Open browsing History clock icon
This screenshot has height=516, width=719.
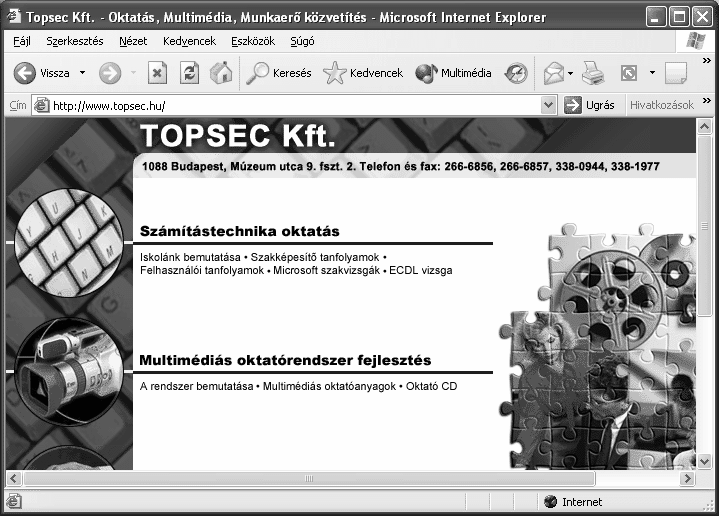(x=516, y=73)
